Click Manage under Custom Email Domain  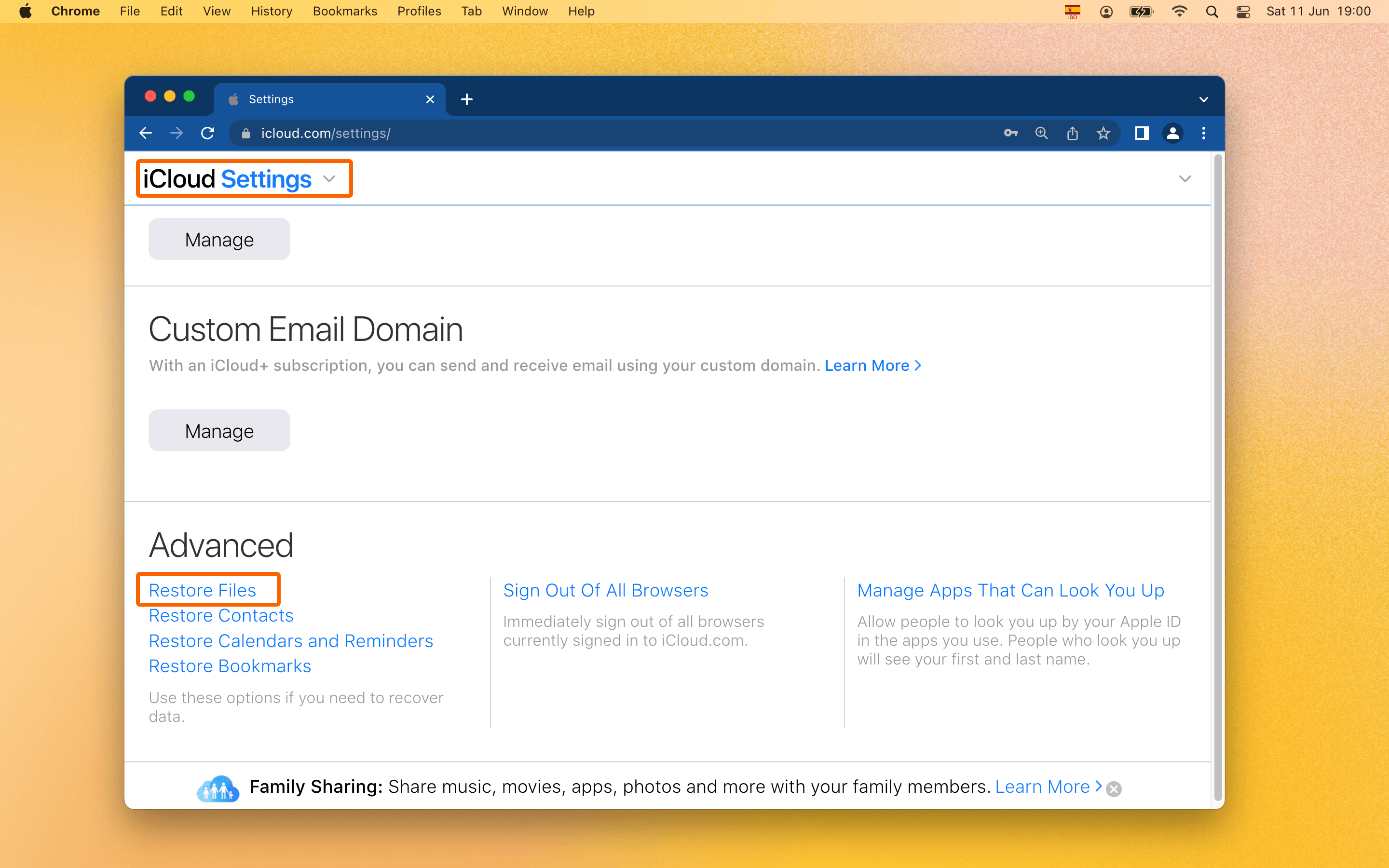pyautogui.click(x=218, y=431)
